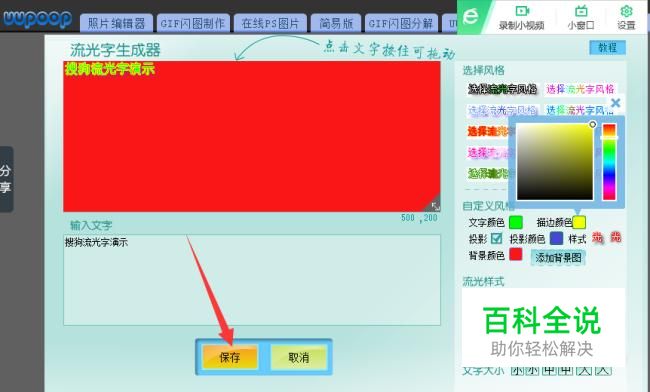Pick a shade in the color saturation square
Screen dimensions: 650x392
click(555, 162)
